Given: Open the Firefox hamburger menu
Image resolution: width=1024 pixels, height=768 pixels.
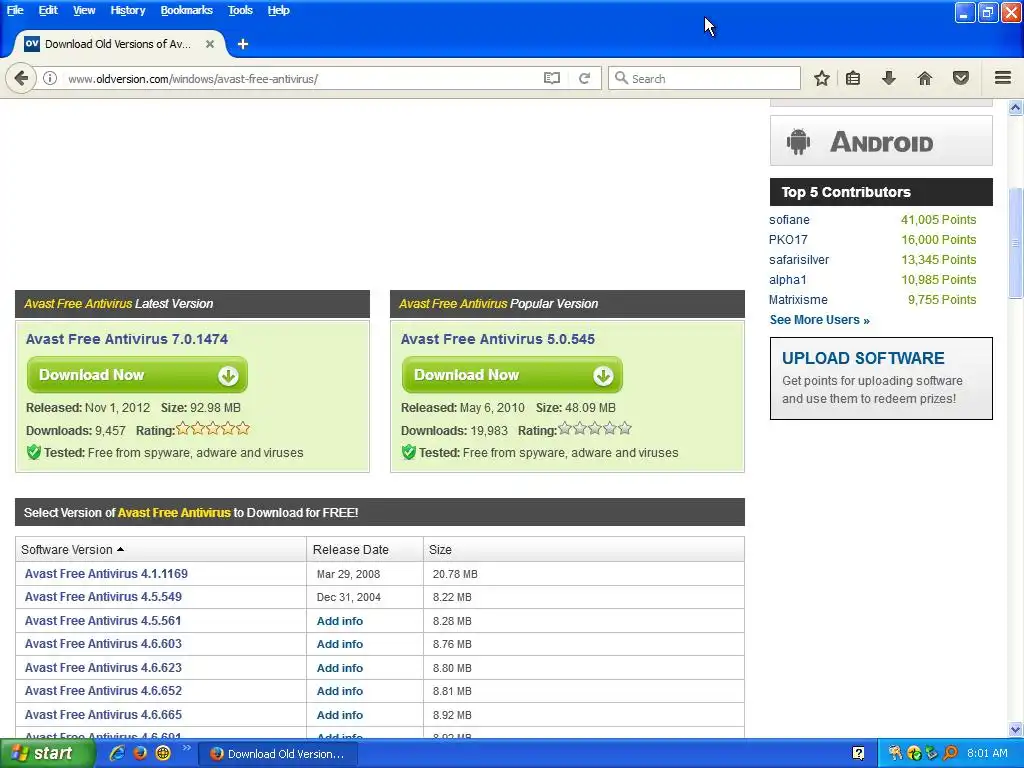Looking at the screenshot, I should [x=1003, y=78].
